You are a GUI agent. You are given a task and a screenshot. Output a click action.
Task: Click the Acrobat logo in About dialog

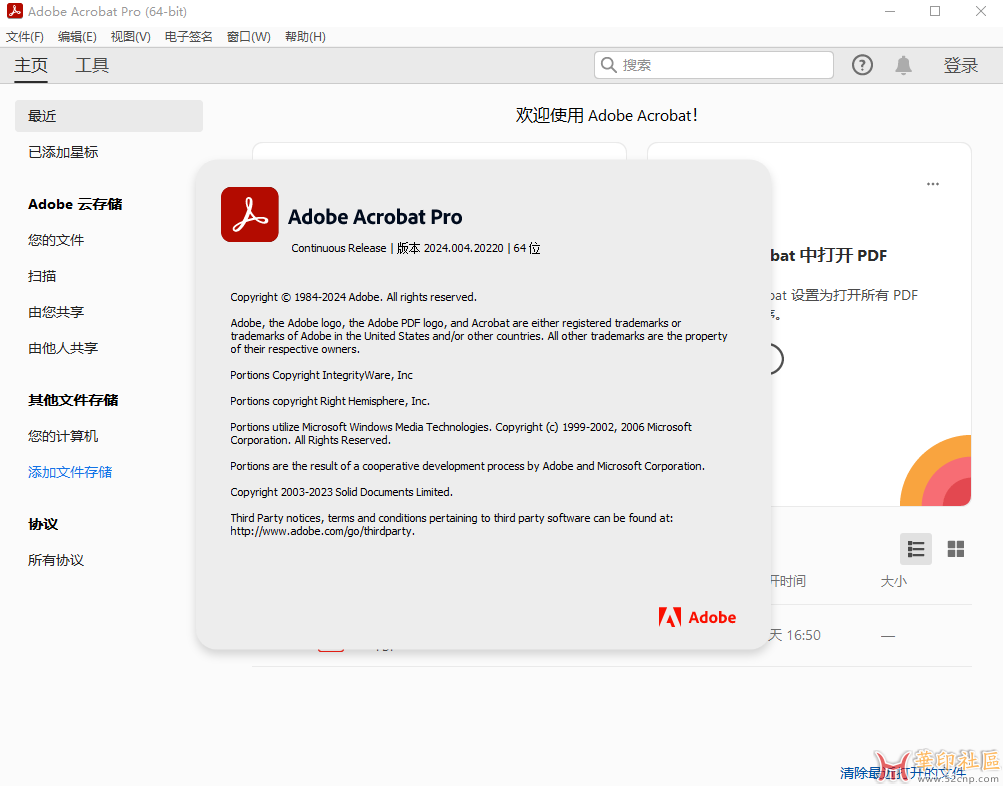coord(249,215)
